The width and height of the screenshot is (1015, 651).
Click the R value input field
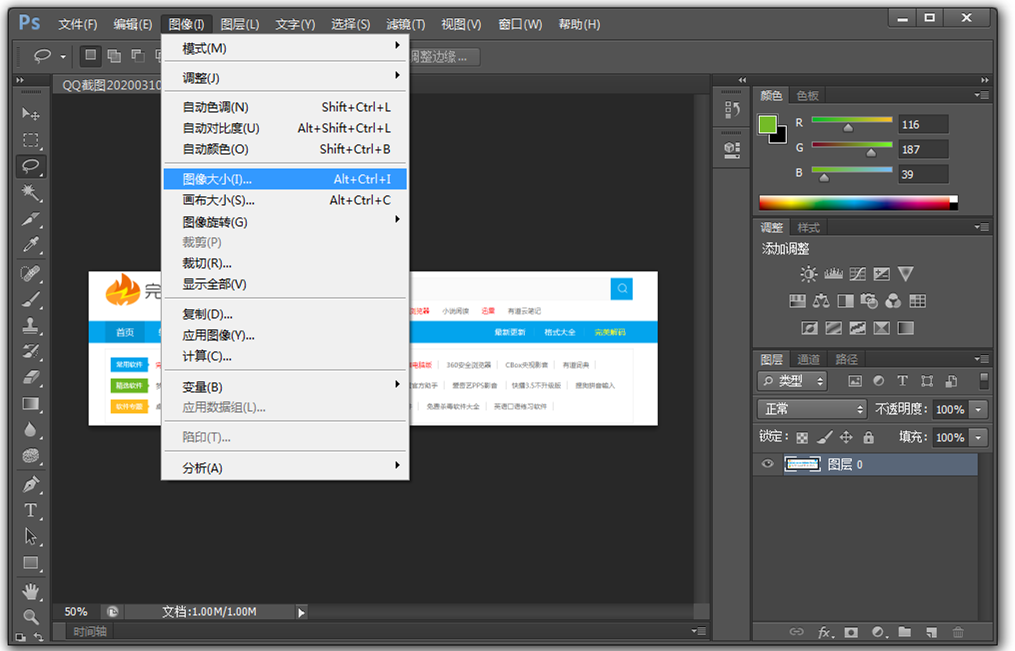tap(922, 125)
